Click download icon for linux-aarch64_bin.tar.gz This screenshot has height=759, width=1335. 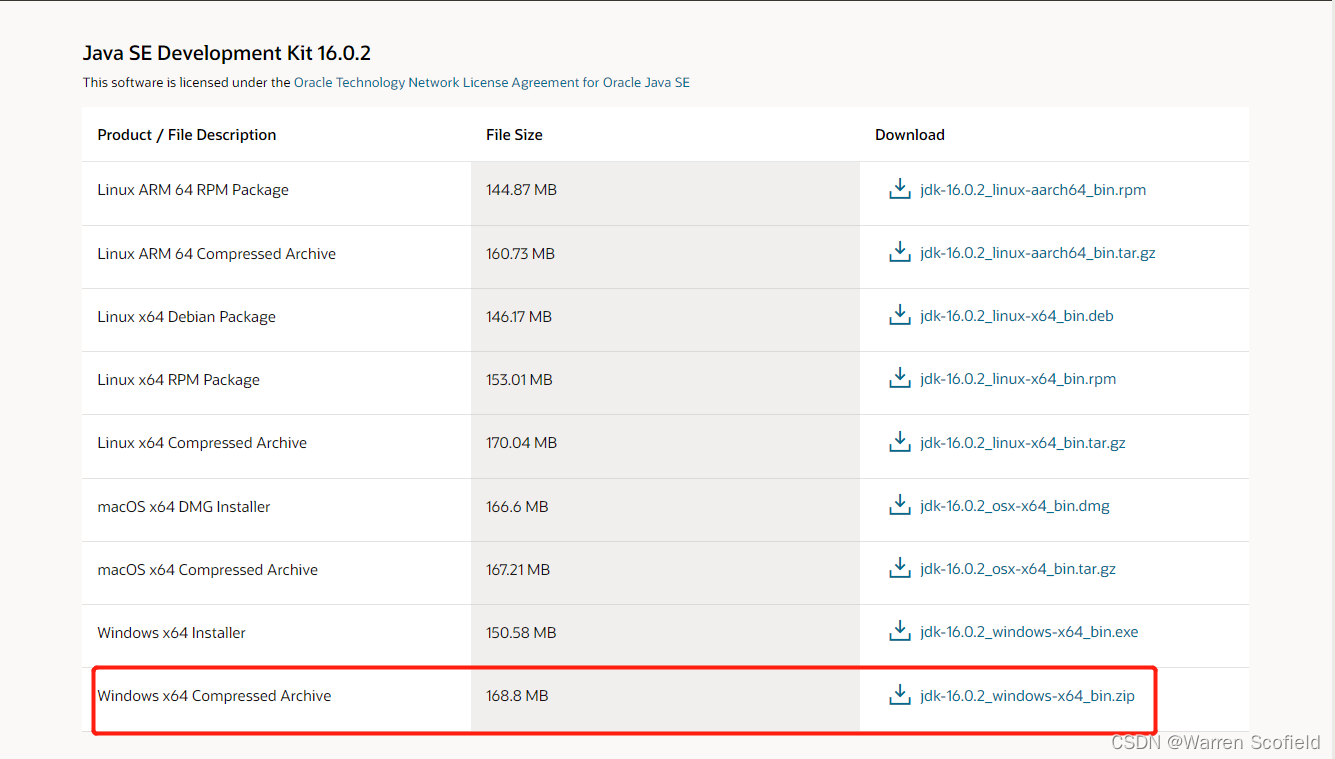pos(900,252)
